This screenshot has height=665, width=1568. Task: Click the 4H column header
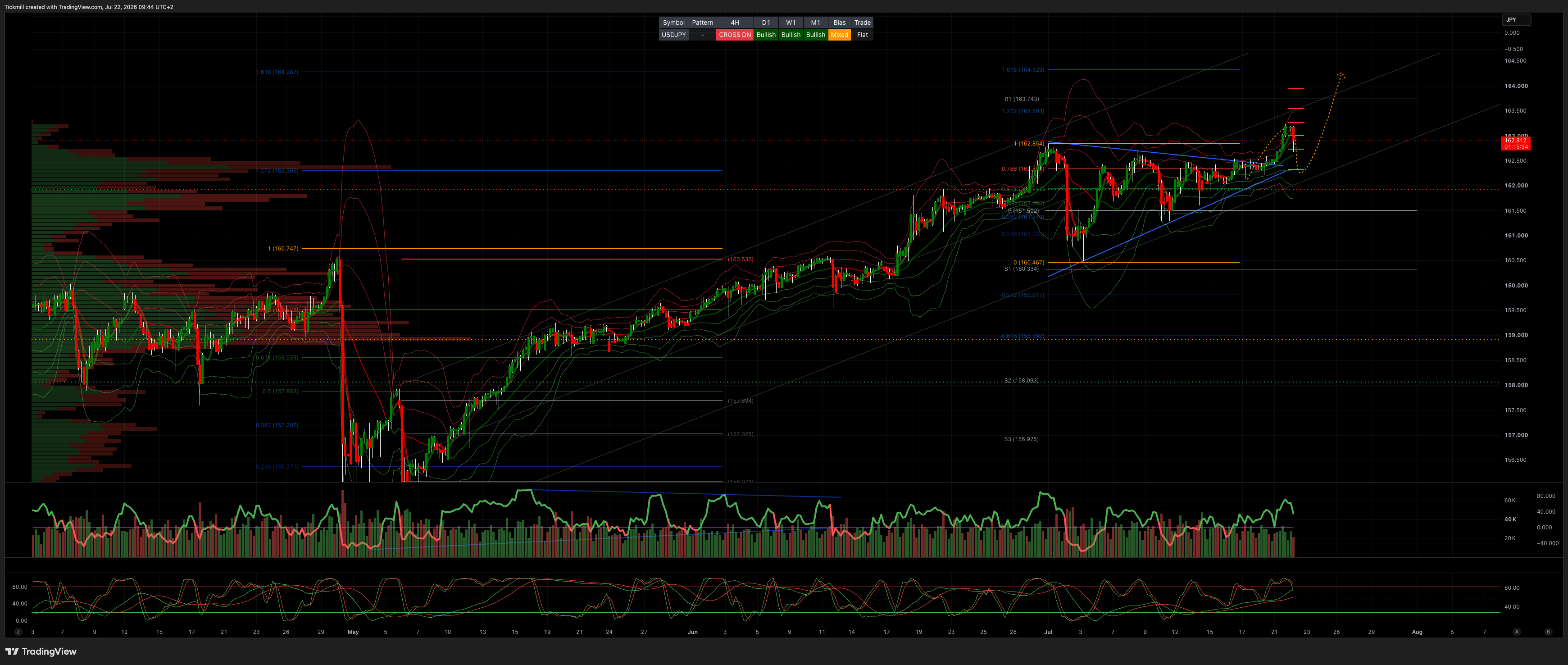point(735,23)
